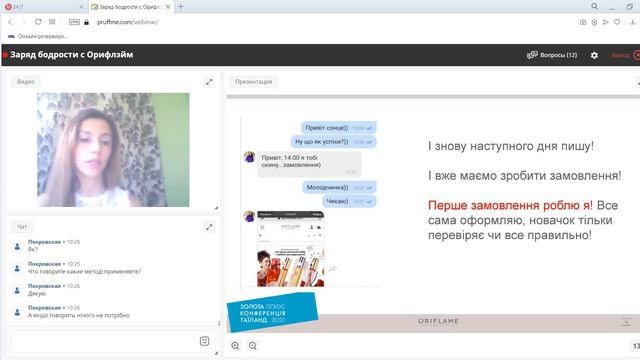Viewport: 640px width, 360px height.
Task: Open the Онлайн резервиро... bookmark
Action: pyautogui.click(x=38, y=36)
